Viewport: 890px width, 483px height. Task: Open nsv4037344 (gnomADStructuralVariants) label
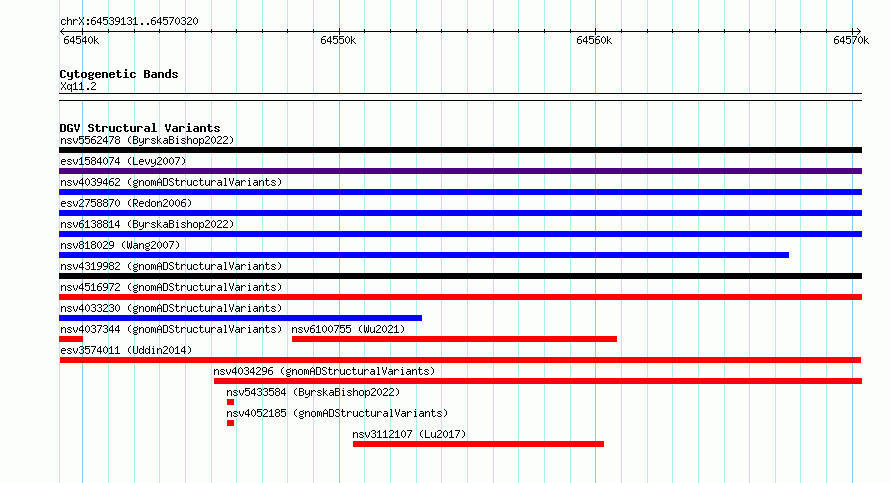point(171,329)
